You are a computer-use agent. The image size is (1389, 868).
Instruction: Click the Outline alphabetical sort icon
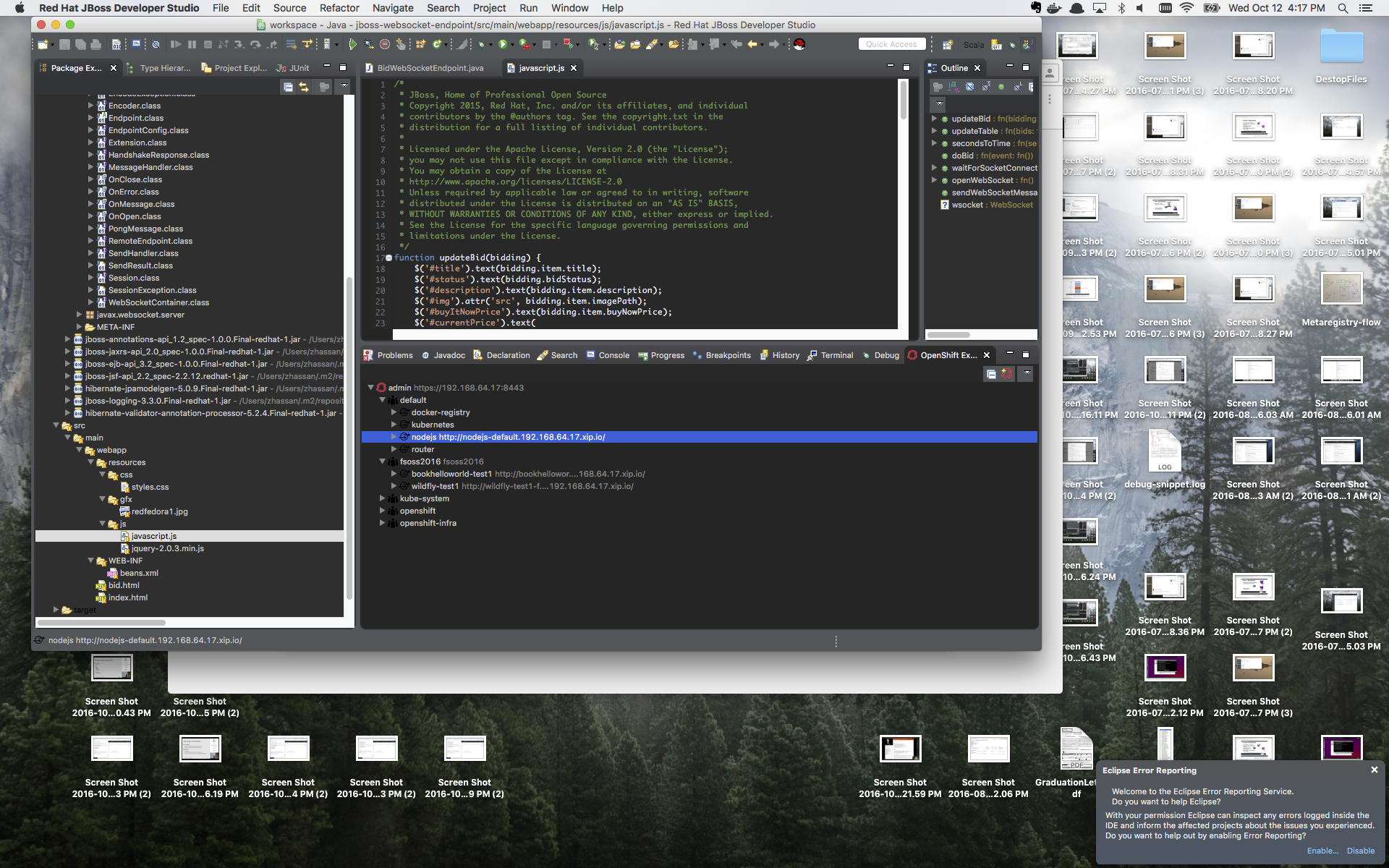click(953, 87)
